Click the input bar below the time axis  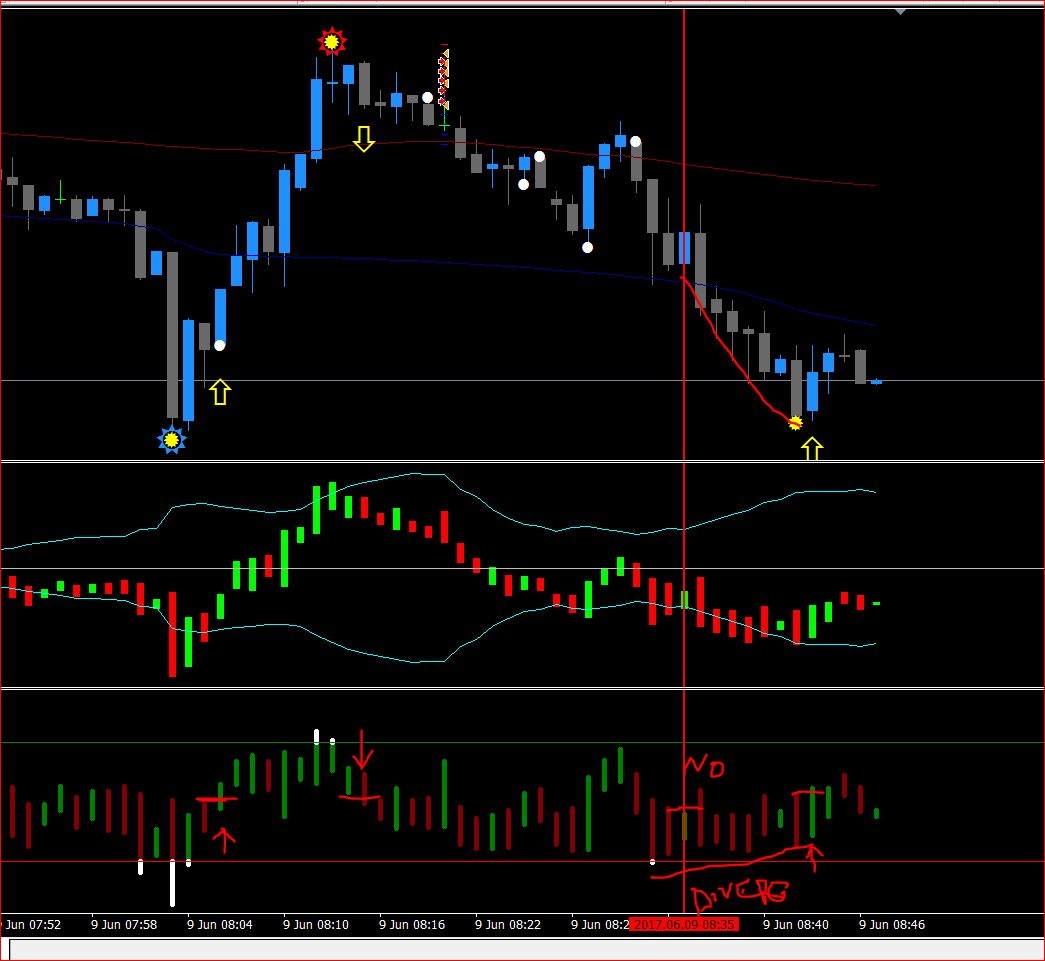coord(526,950)
